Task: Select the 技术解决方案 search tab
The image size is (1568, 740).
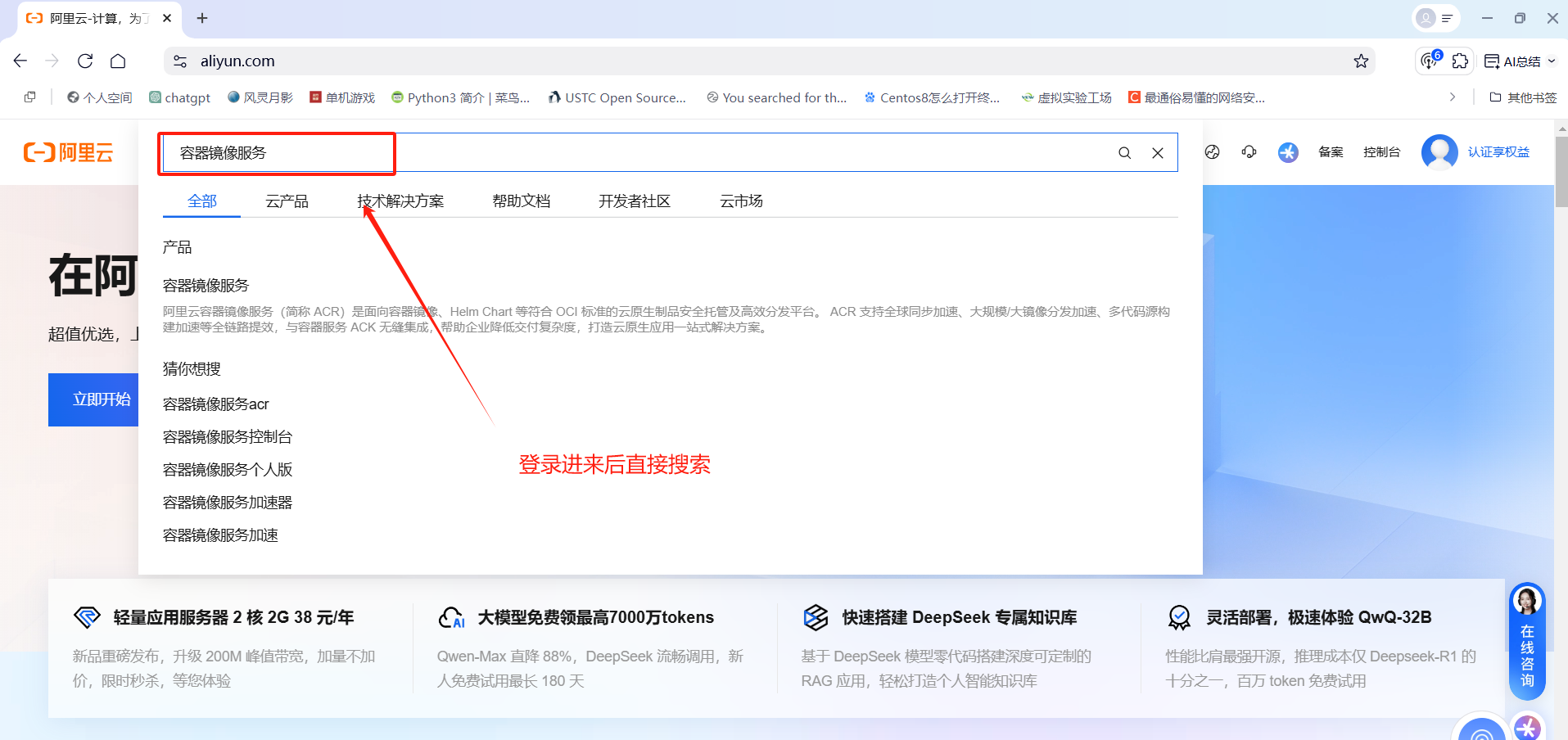Action: (x=400, y=201)
